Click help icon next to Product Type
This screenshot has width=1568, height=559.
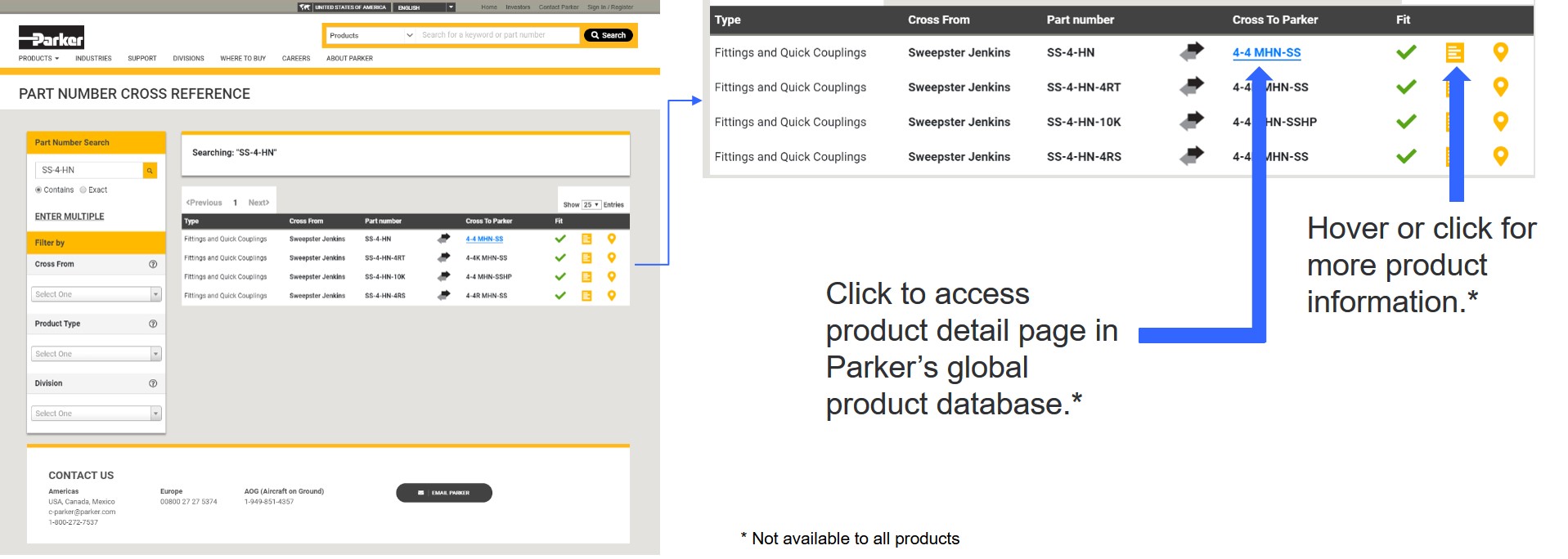[153, 324]
